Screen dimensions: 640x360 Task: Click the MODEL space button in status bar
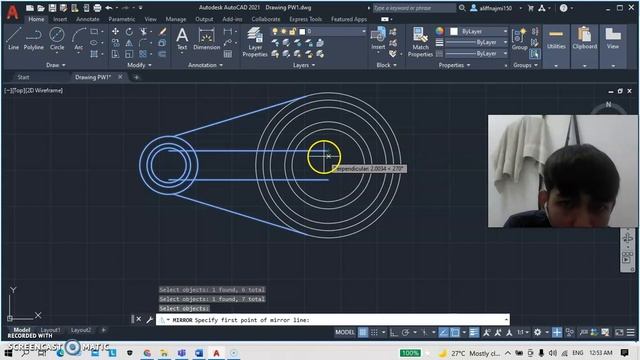pyautogui.click(x=345, y=333)
